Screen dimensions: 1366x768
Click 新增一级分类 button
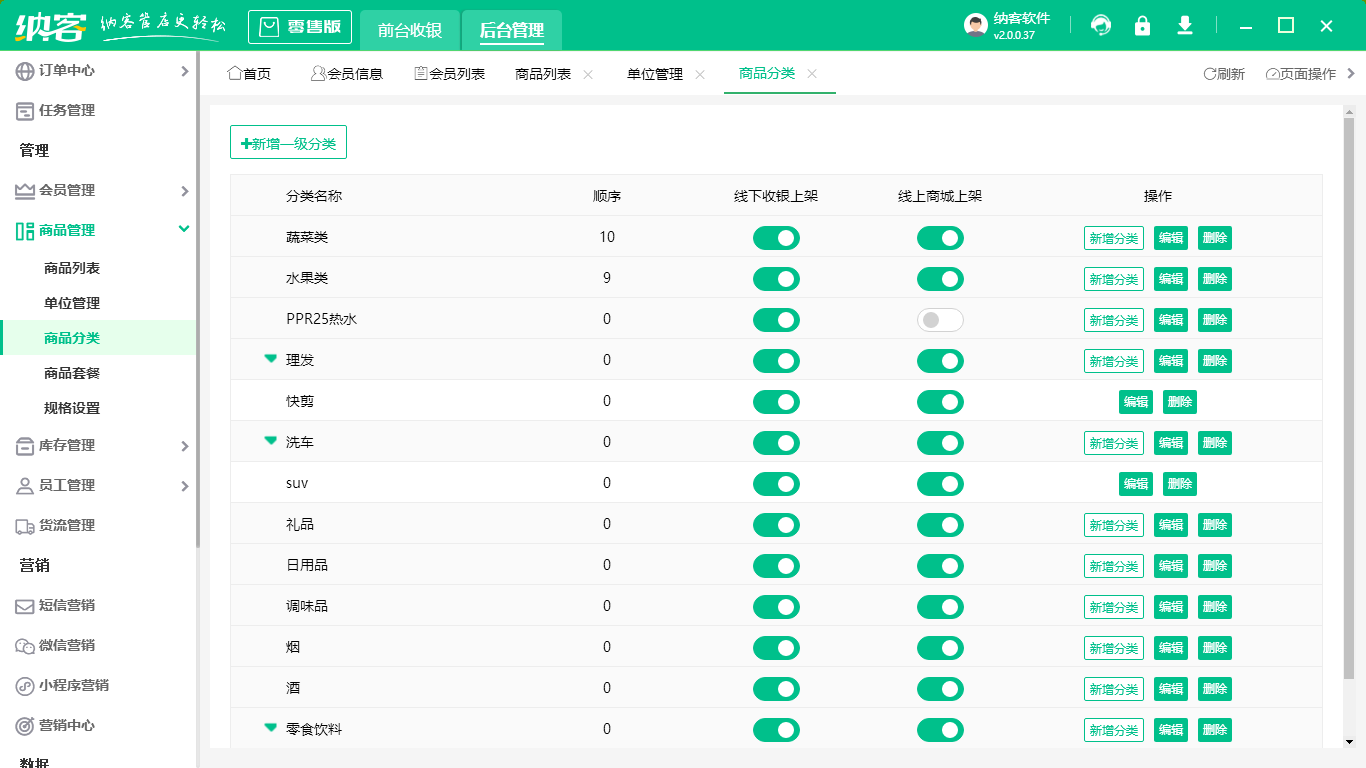(x=288, y=143)
